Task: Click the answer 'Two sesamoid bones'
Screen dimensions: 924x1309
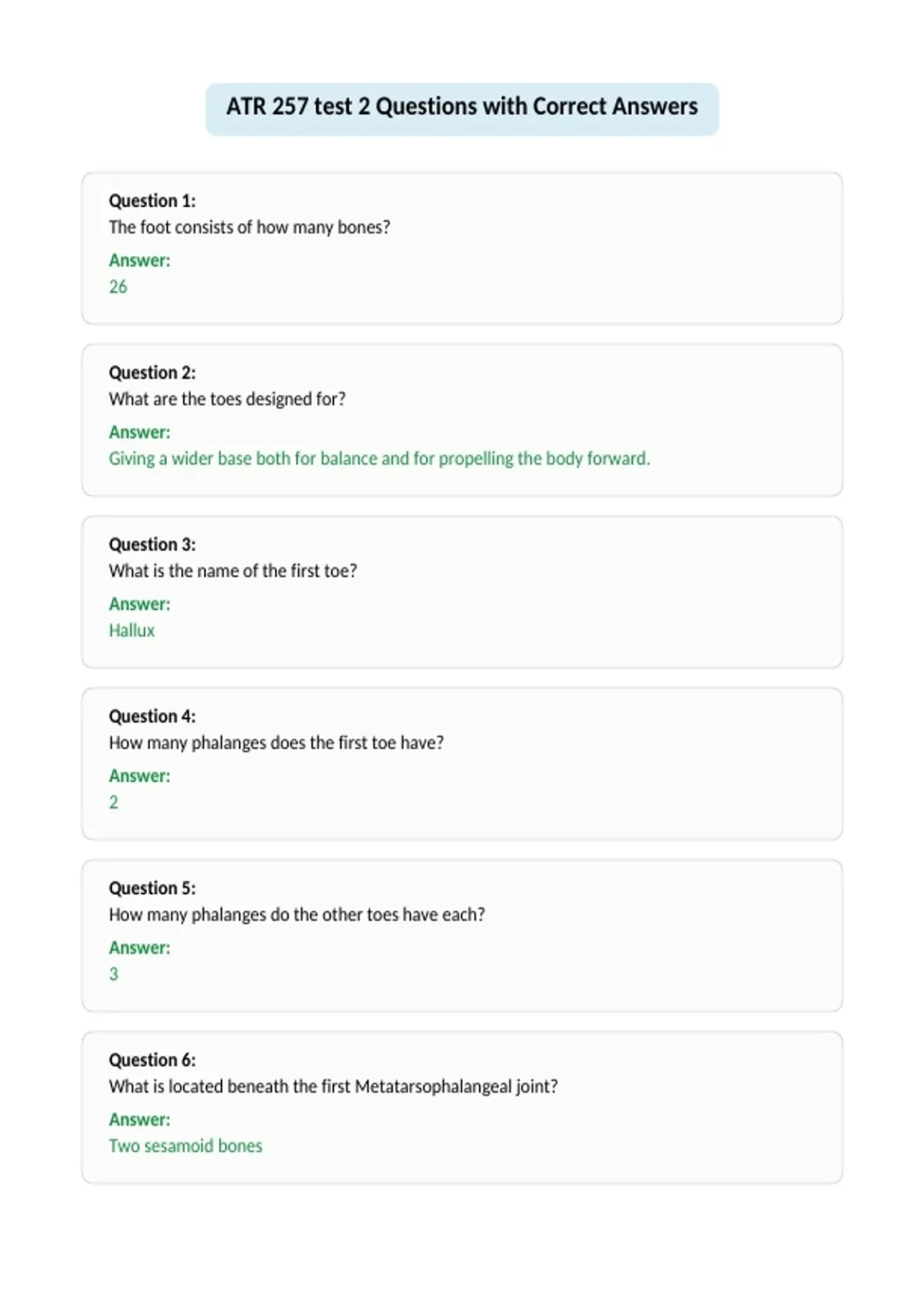Action: [x=186, y=1146]
